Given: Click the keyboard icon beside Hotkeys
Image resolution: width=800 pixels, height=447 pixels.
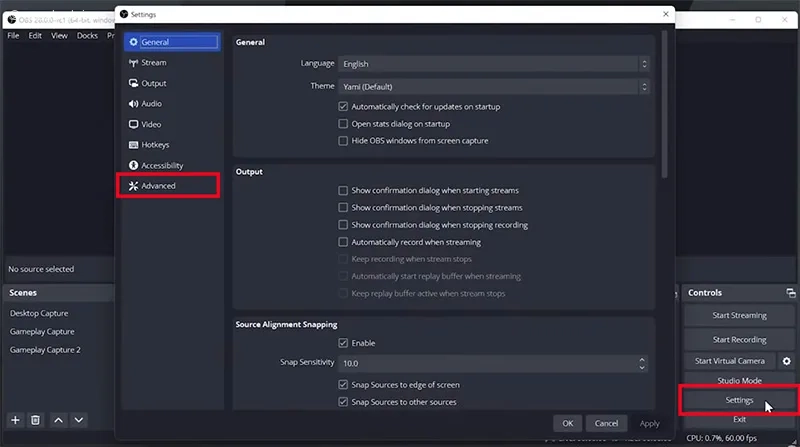Looking at the screenshot, I should (133, 145).
